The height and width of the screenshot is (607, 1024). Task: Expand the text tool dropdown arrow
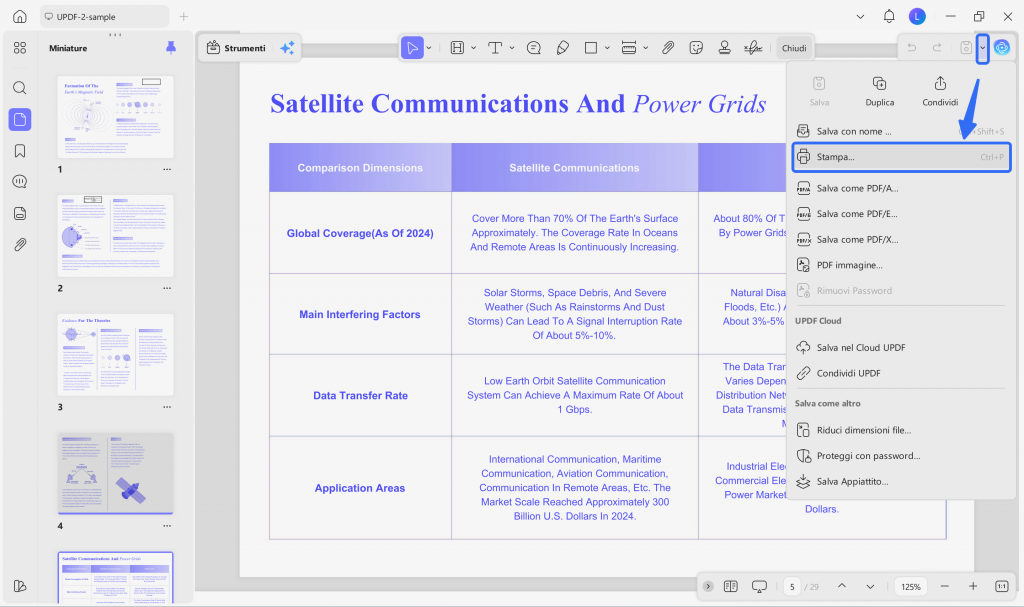coord(512,48)
